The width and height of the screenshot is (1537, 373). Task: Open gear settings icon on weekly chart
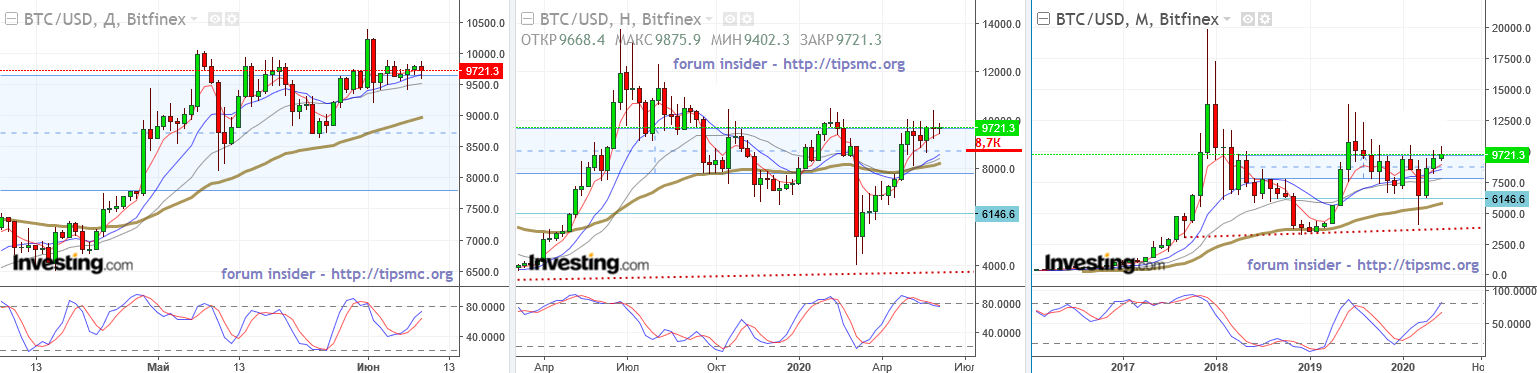tap(747, 19)
